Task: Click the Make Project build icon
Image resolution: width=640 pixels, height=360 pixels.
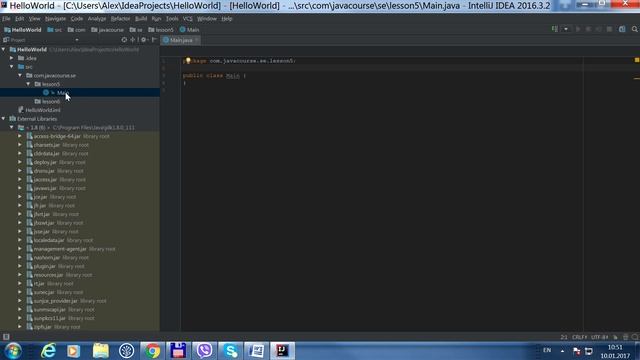Action: pos(555,29)
